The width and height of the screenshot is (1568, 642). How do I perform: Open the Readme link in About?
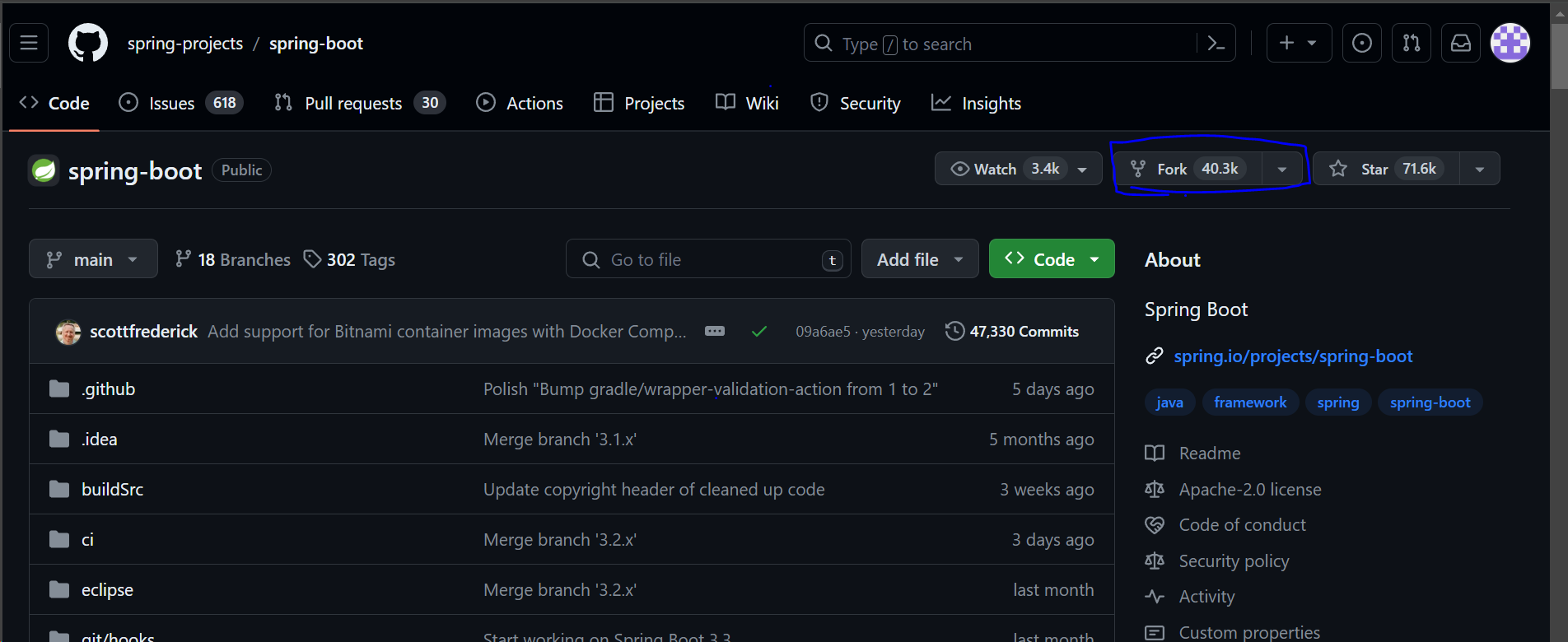click(x=1192, y=453)
